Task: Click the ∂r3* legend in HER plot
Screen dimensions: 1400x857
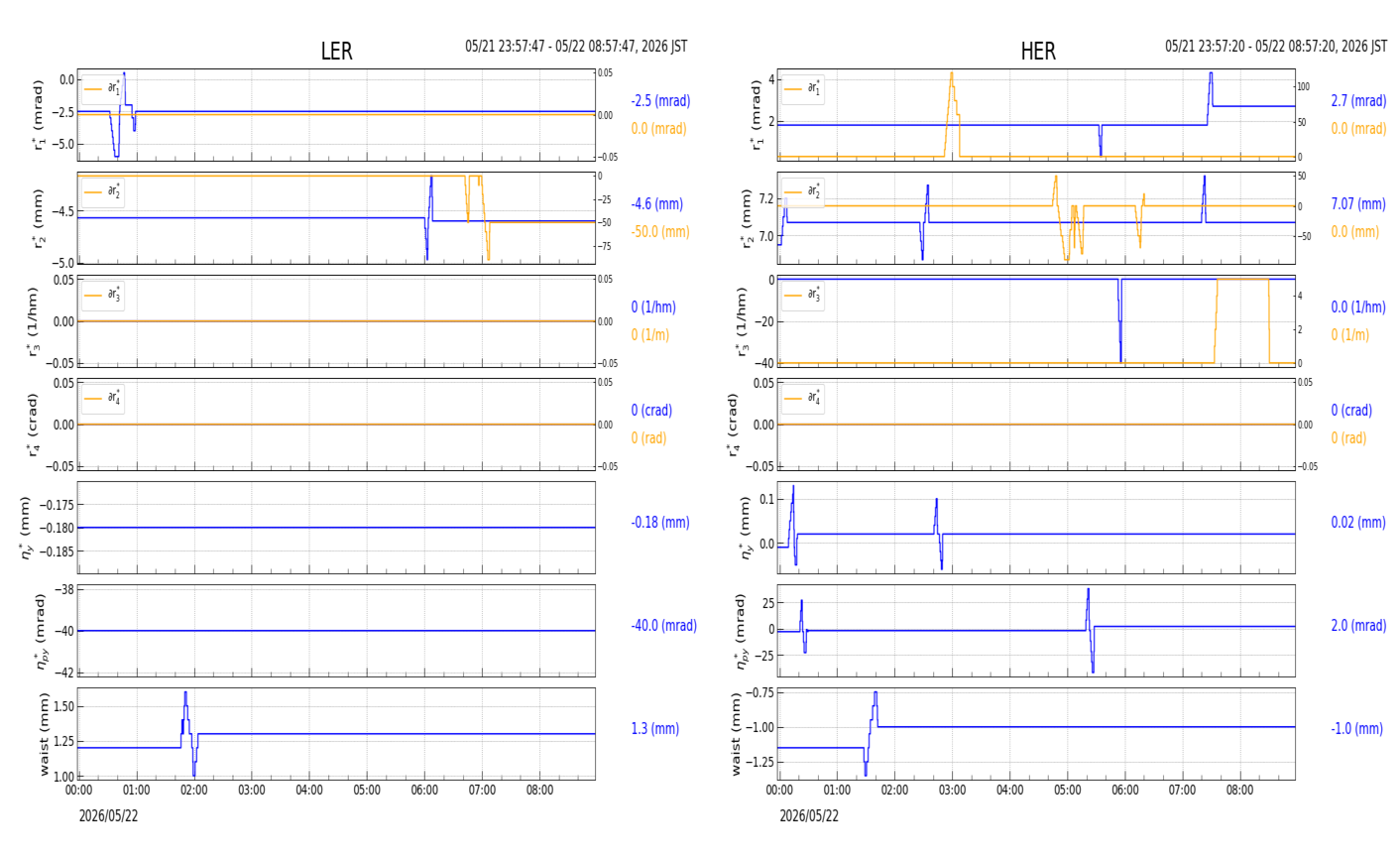Action: (803, 295)
